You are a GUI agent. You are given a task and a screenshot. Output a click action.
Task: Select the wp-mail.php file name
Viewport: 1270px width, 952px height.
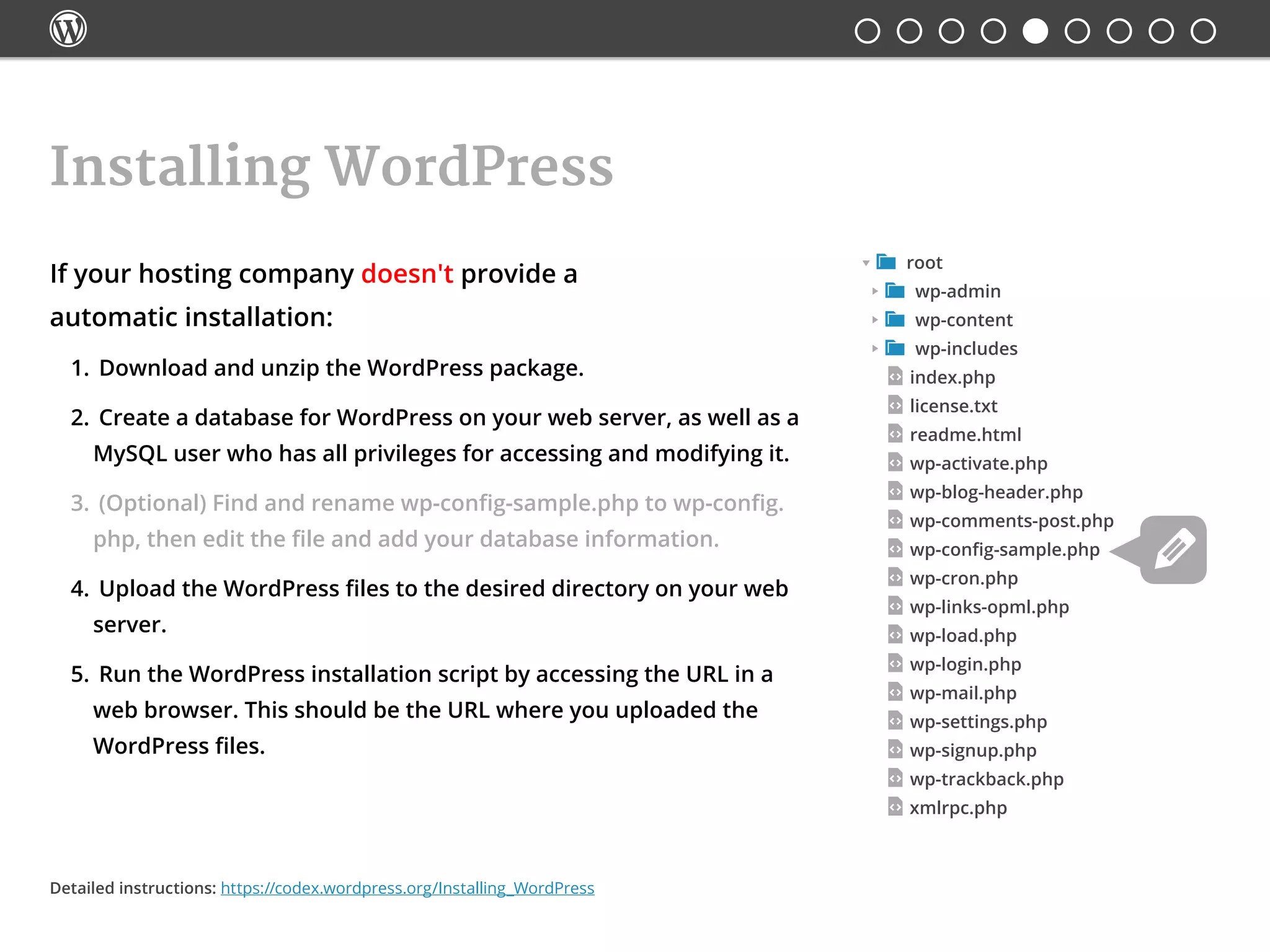click(x=962, y=693)
